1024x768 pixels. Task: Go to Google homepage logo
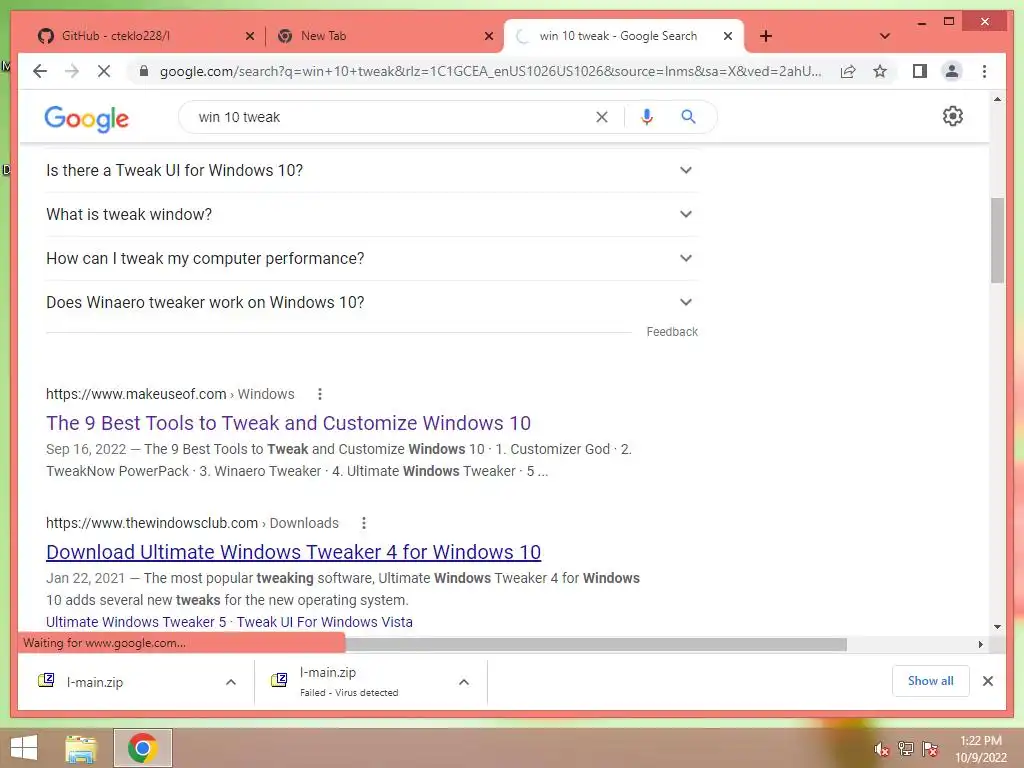[86, 119]
